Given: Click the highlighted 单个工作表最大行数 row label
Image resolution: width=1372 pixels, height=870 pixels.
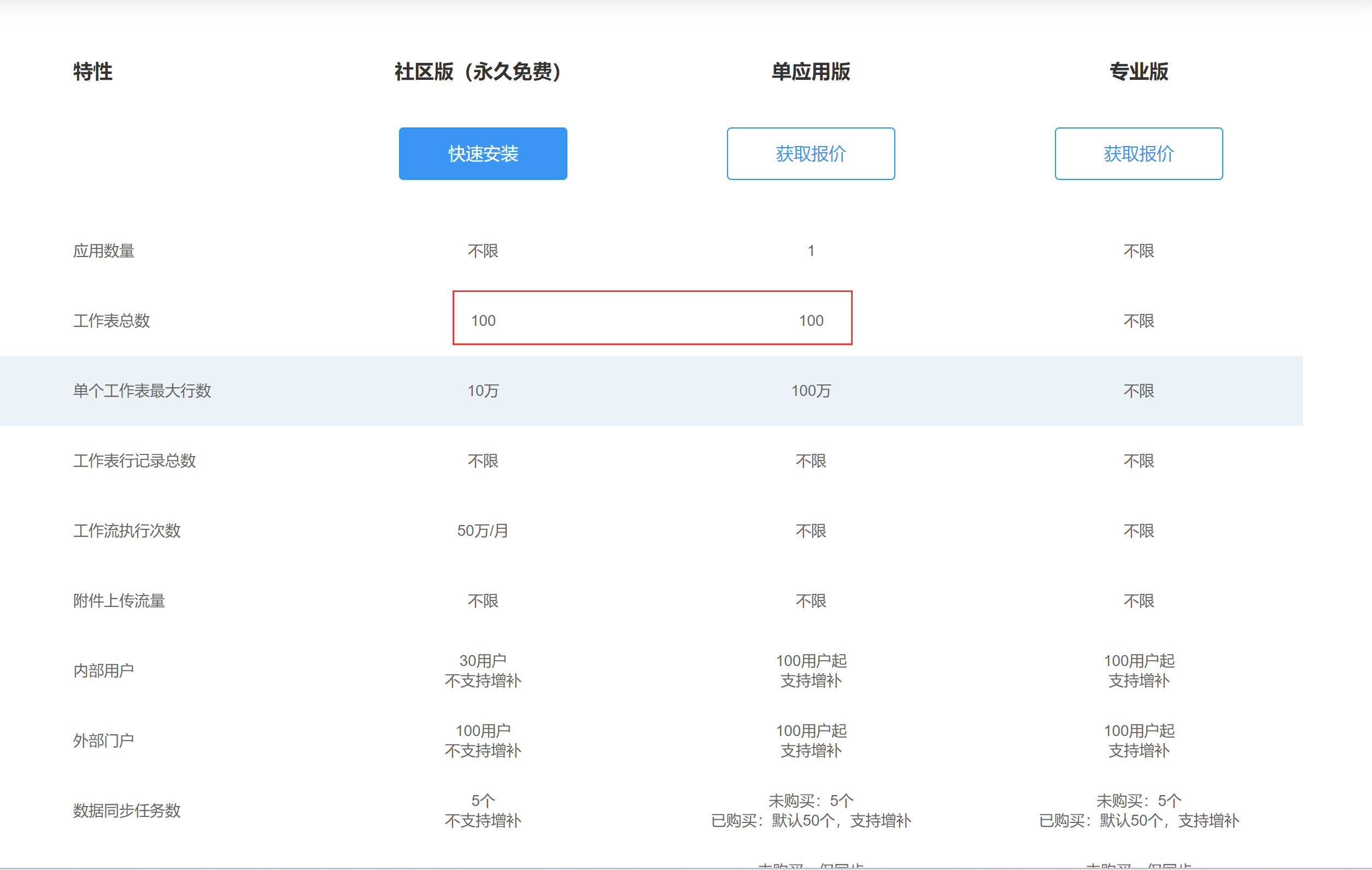Looking at the screenshot, I should tap(142, 390).
